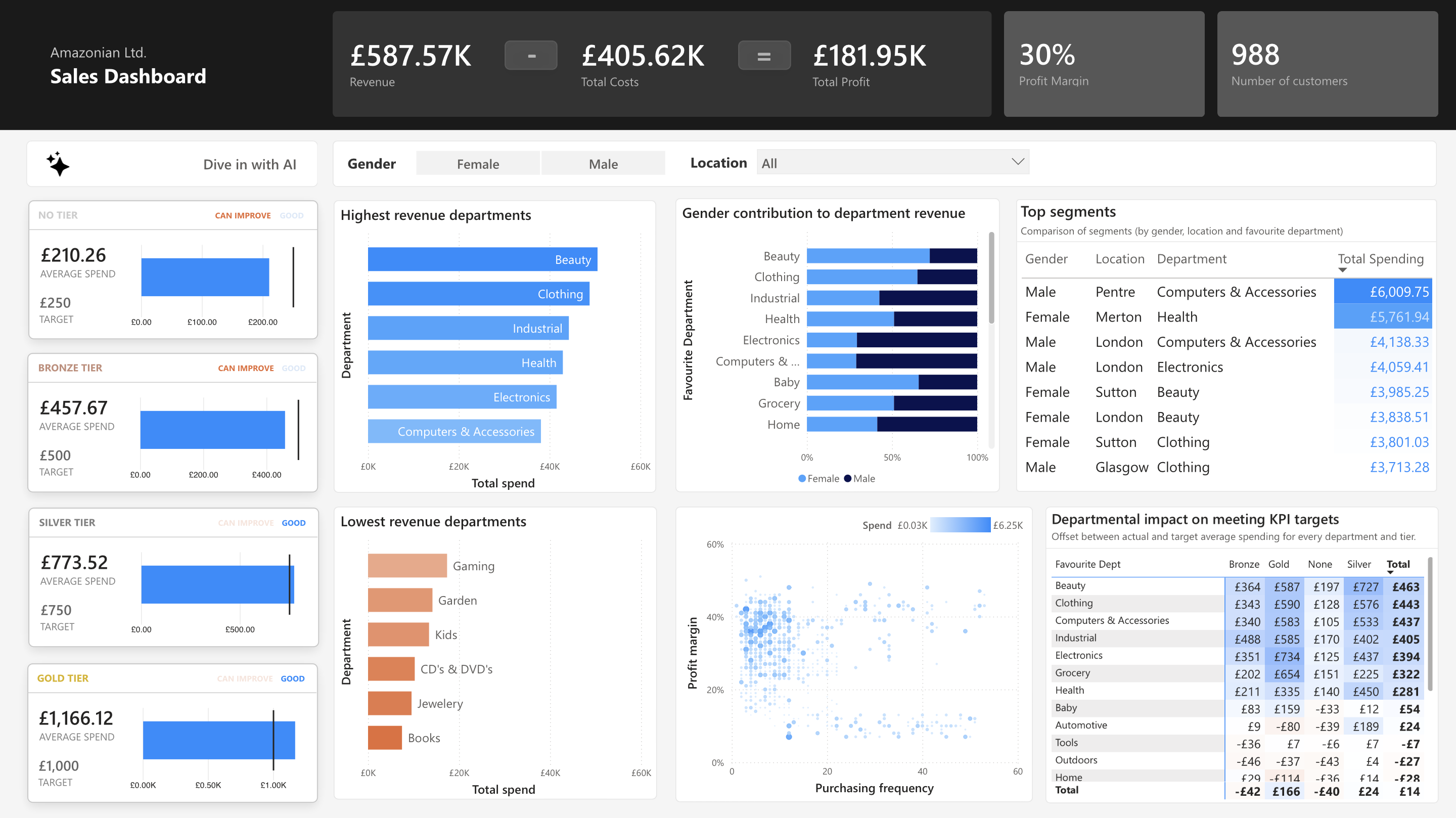Sort table by Department column header
The width and height of the screenshot is (1456, 818).
(x=1191, y=259)
